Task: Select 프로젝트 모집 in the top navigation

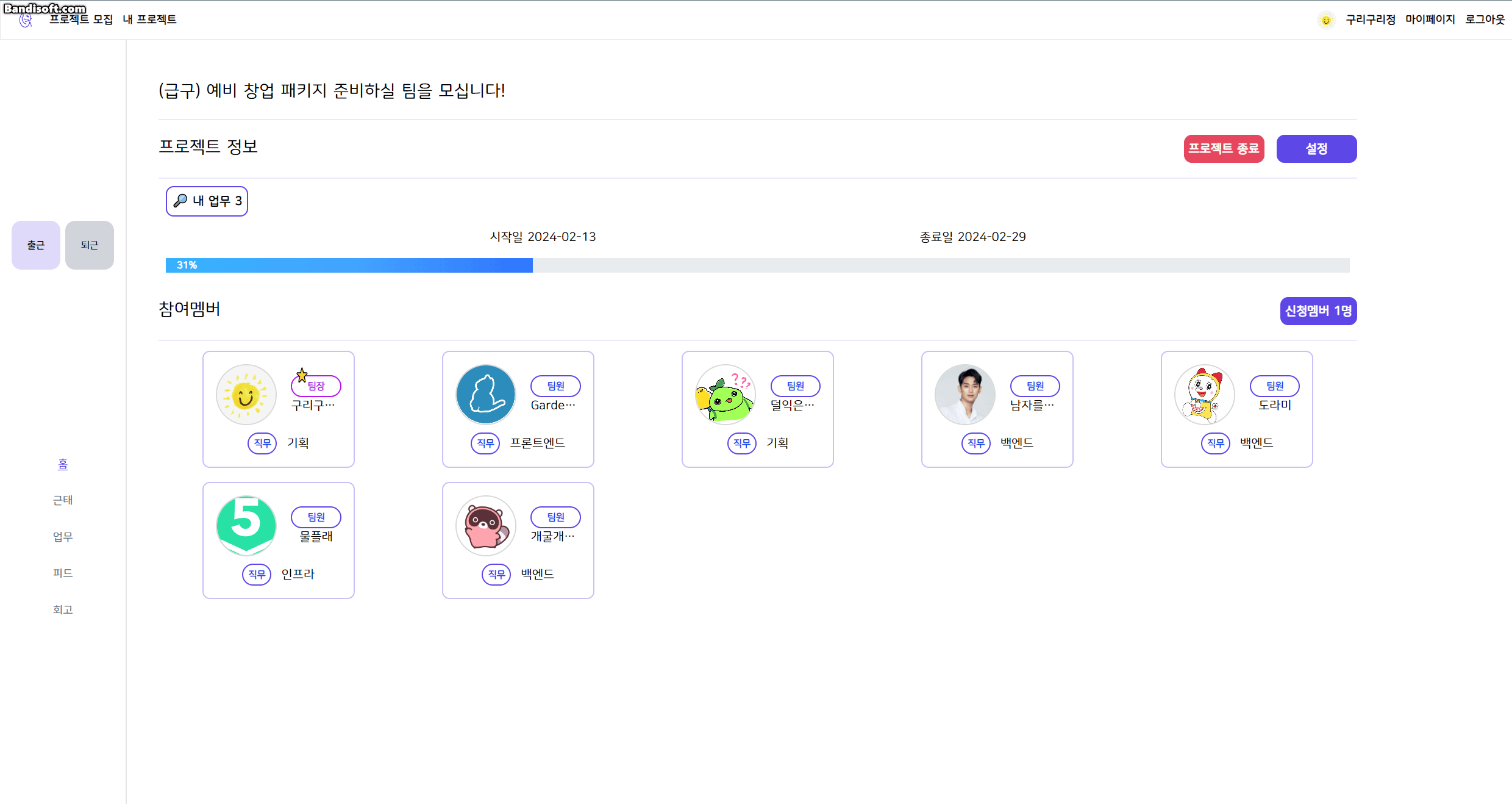Action: [80, 20]
